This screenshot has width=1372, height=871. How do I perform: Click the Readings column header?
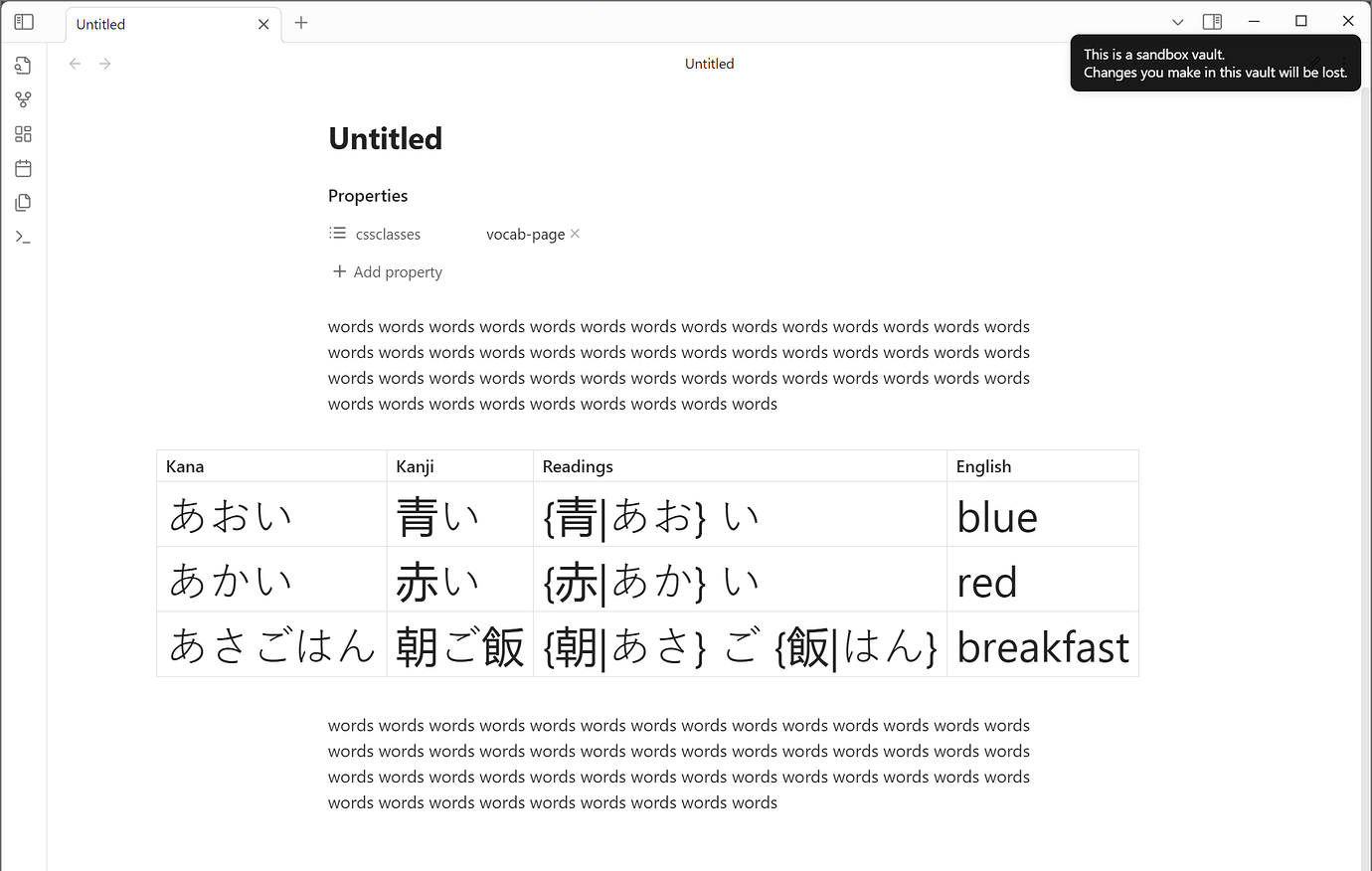[740, 466]
